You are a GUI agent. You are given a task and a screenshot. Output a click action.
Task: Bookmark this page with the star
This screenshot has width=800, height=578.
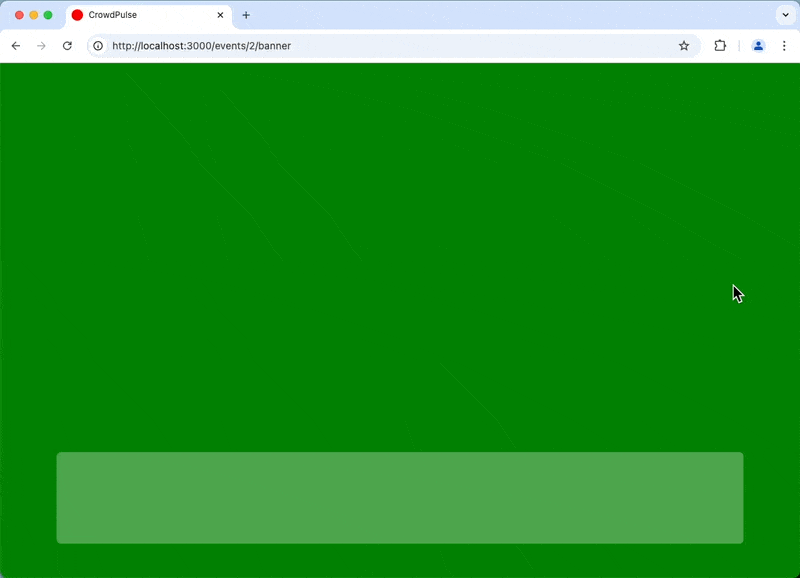click(684, 46)
